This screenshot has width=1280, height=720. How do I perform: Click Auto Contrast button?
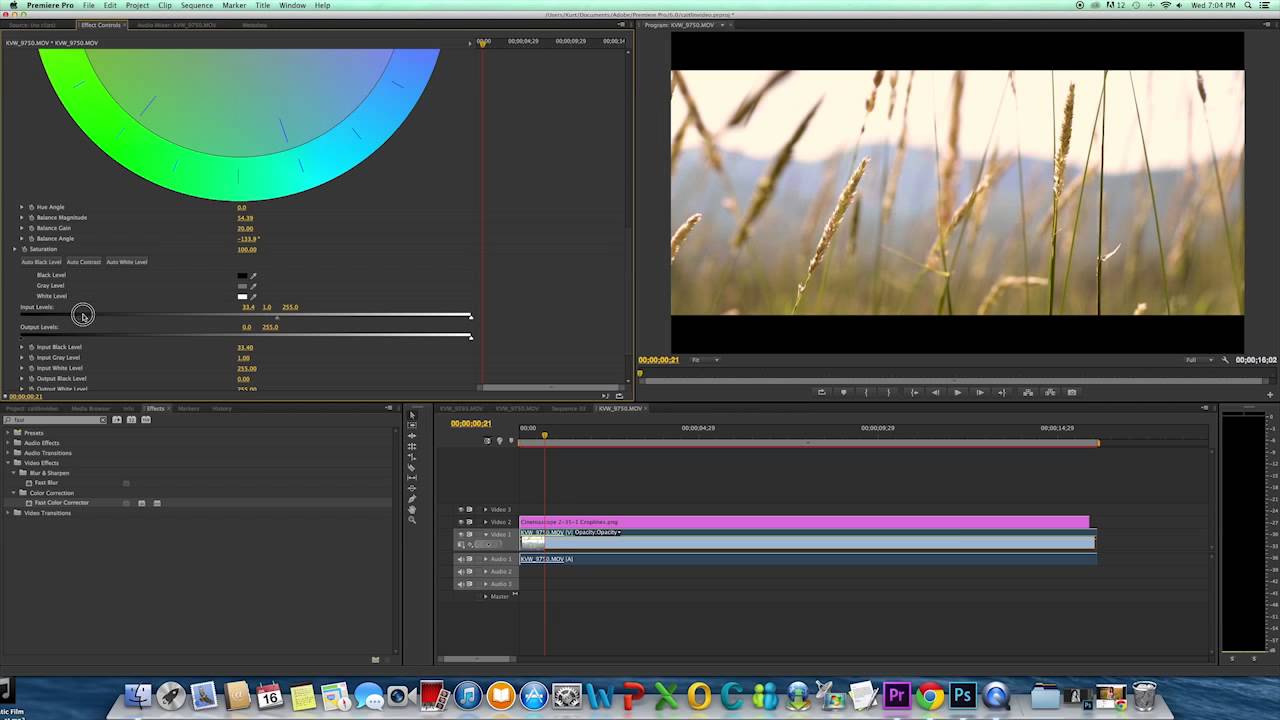click(84, 262)
